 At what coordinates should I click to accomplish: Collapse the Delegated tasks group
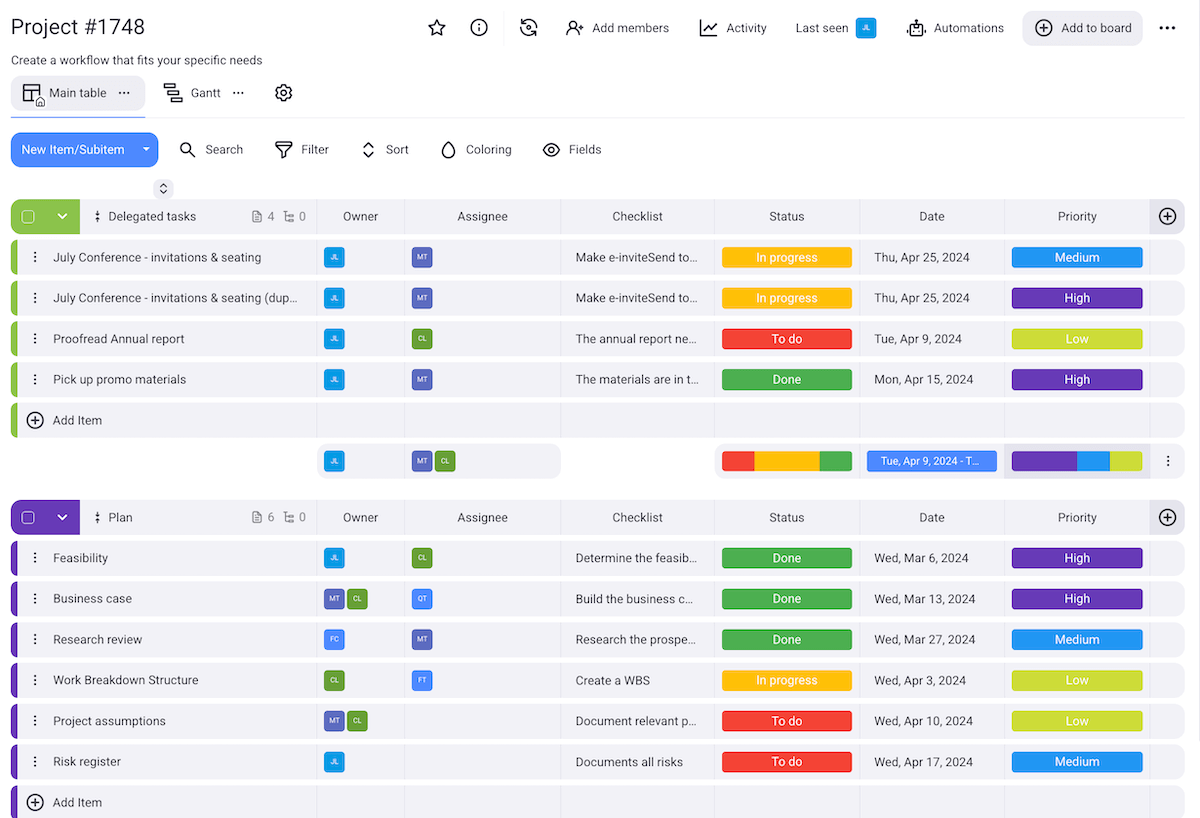[62, 216]
